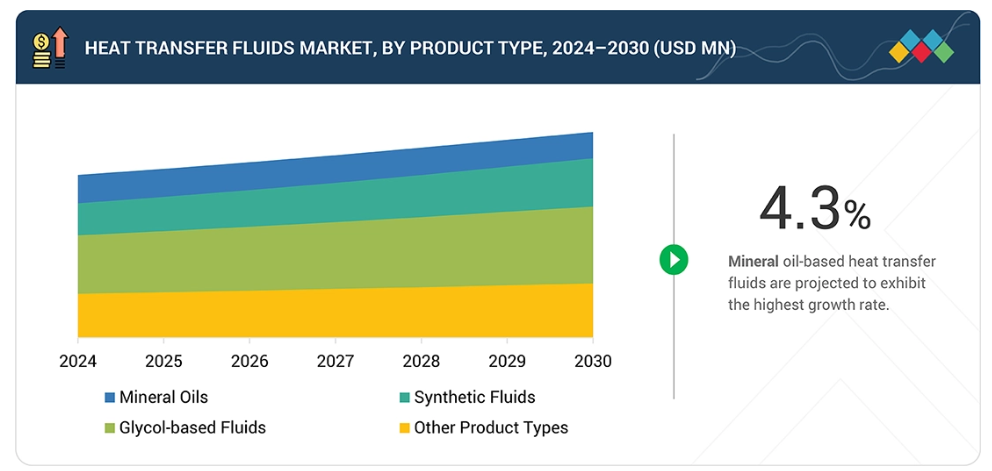The height and width of the screenshot is (471, 992).
Task: Click the dollar coin stack icon in header
Action: [x=40, y=50]
